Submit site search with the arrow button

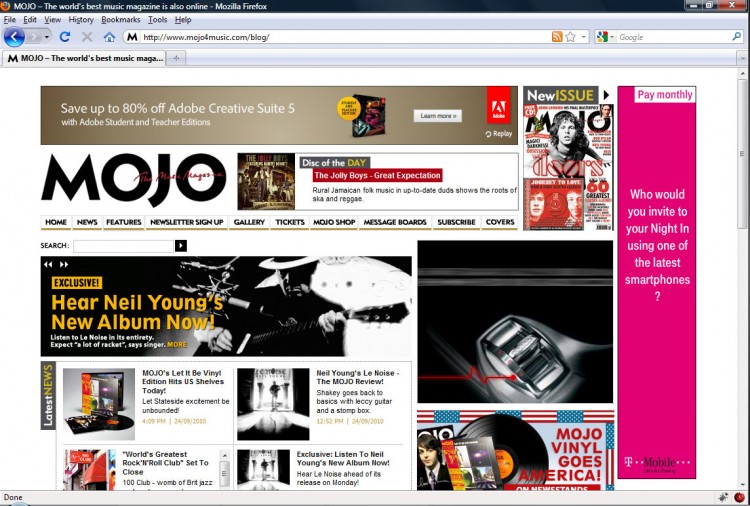click(181, 246)
